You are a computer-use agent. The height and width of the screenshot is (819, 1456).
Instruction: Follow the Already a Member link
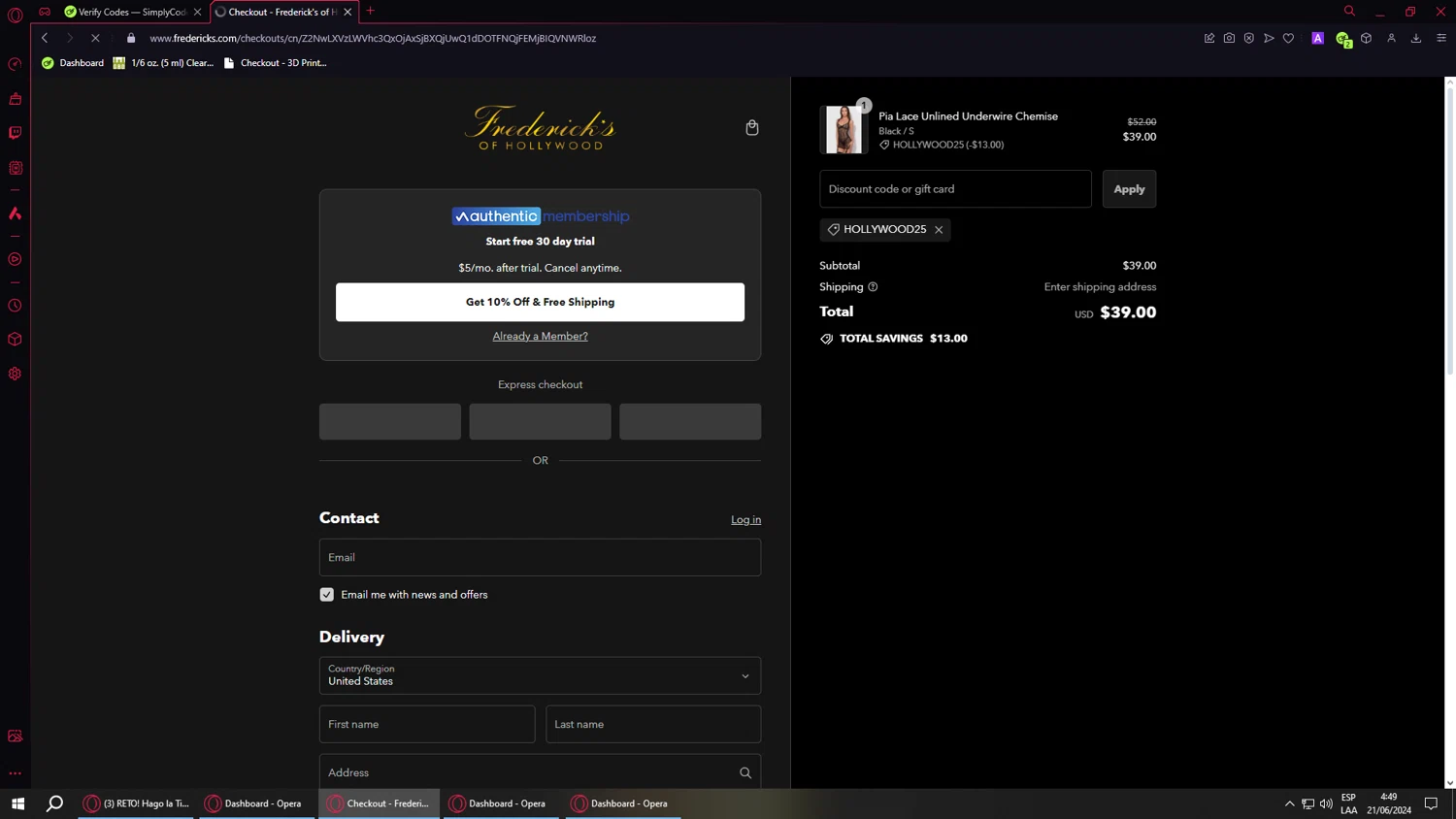pyautogui.click(x=540, y=337)
